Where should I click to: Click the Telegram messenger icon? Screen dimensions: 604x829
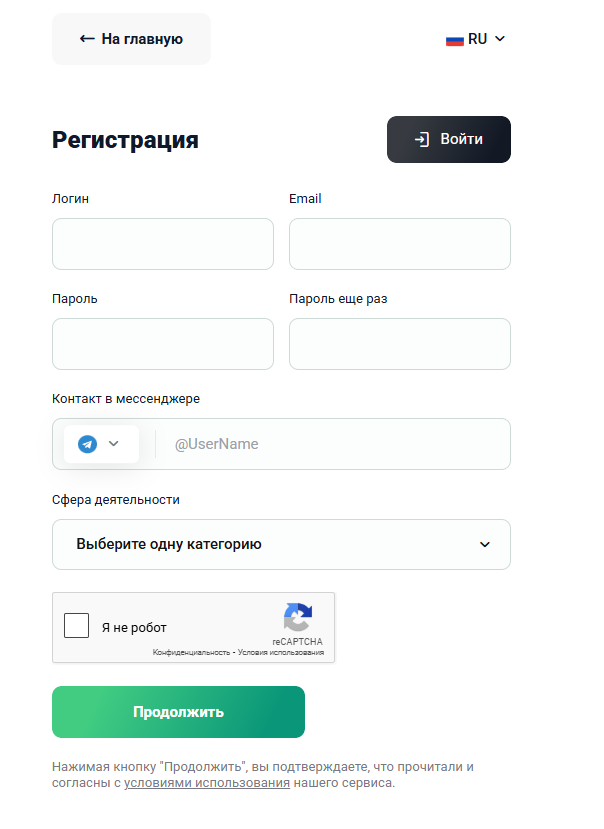tap(88, 444)
